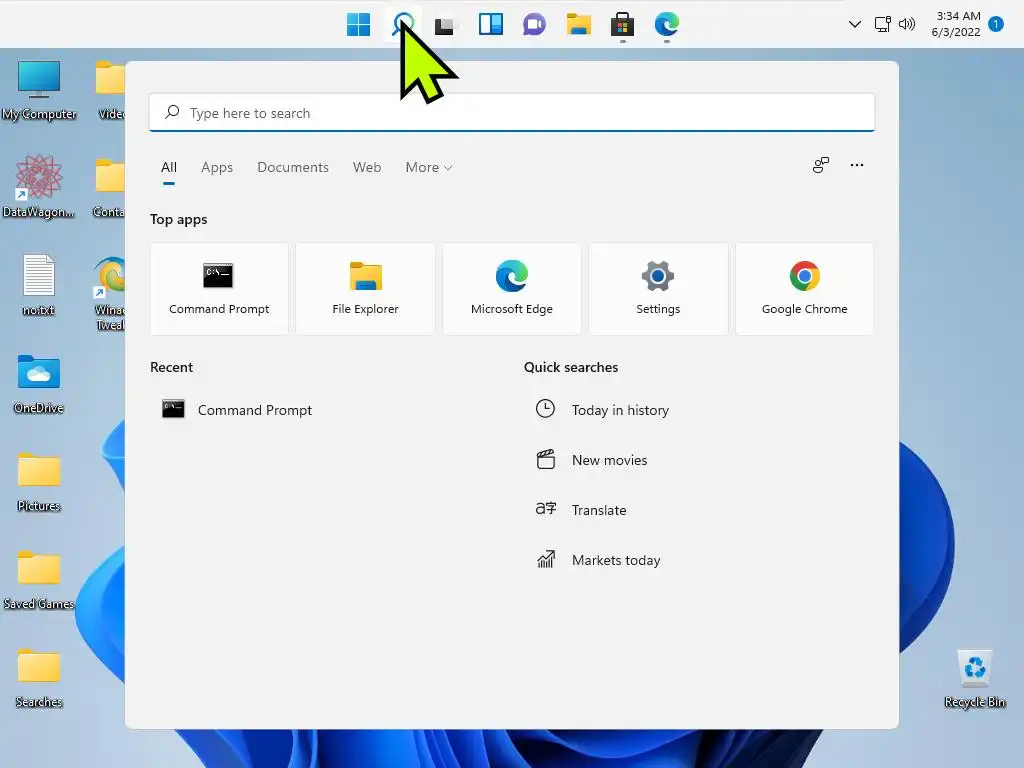Switch to the Apps search tab
The height and width of the screenshot is (768, 1024).
pyautogui.click(x=217, y=167)
